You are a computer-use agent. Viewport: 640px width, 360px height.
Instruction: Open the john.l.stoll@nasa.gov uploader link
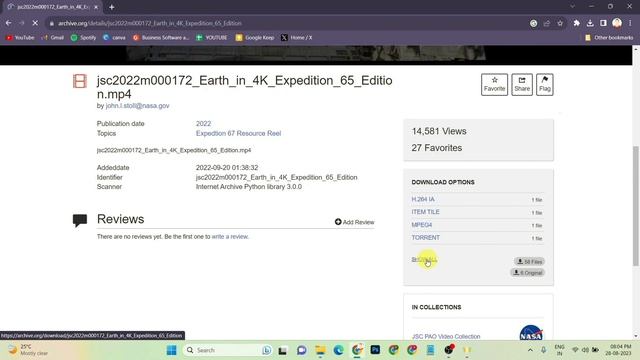pos(138,106)
